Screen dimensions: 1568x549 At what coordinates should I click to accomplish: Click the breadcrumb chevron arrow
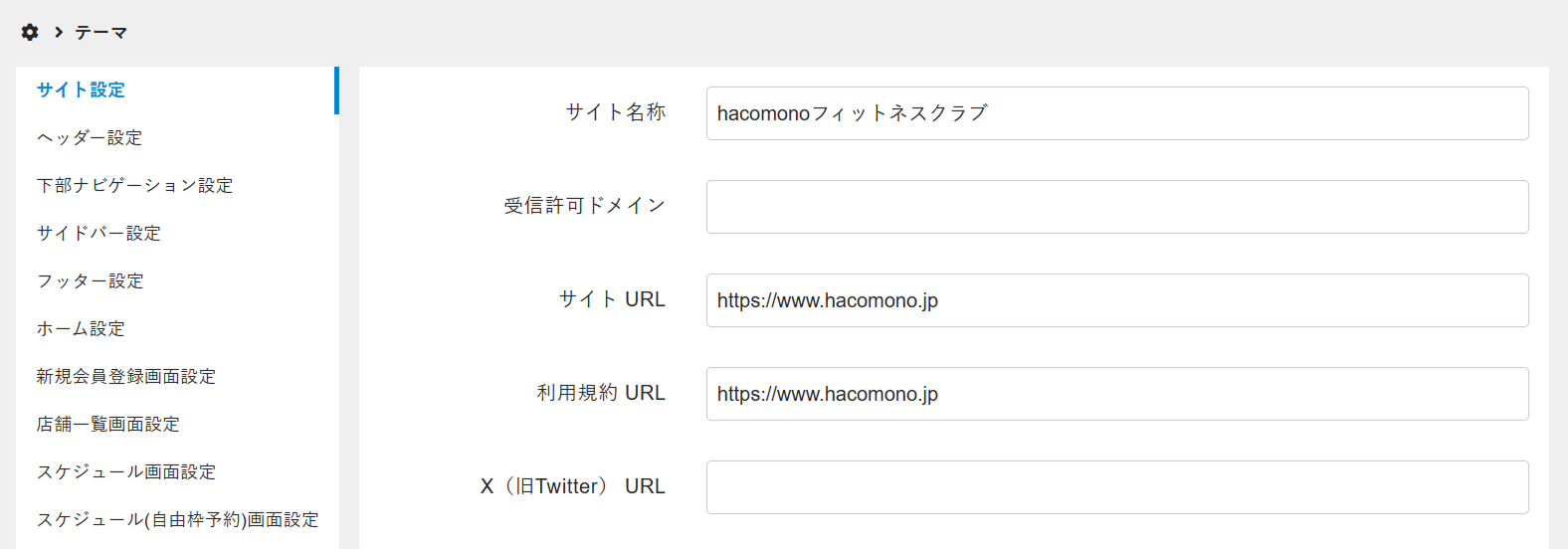point(59,32)
